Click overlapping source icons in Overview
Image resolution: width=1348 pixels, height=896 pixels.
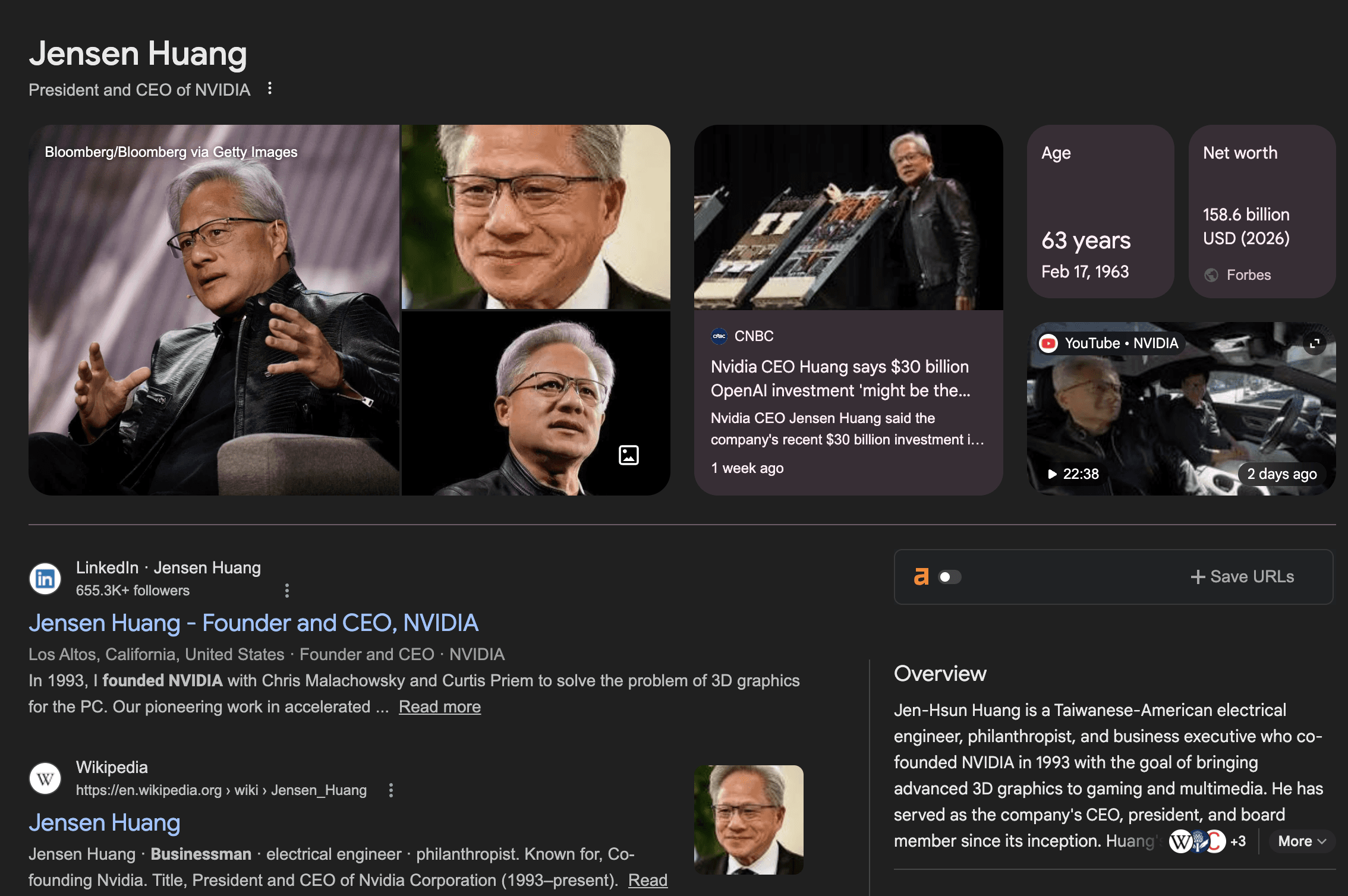[x=1197, y=841]
